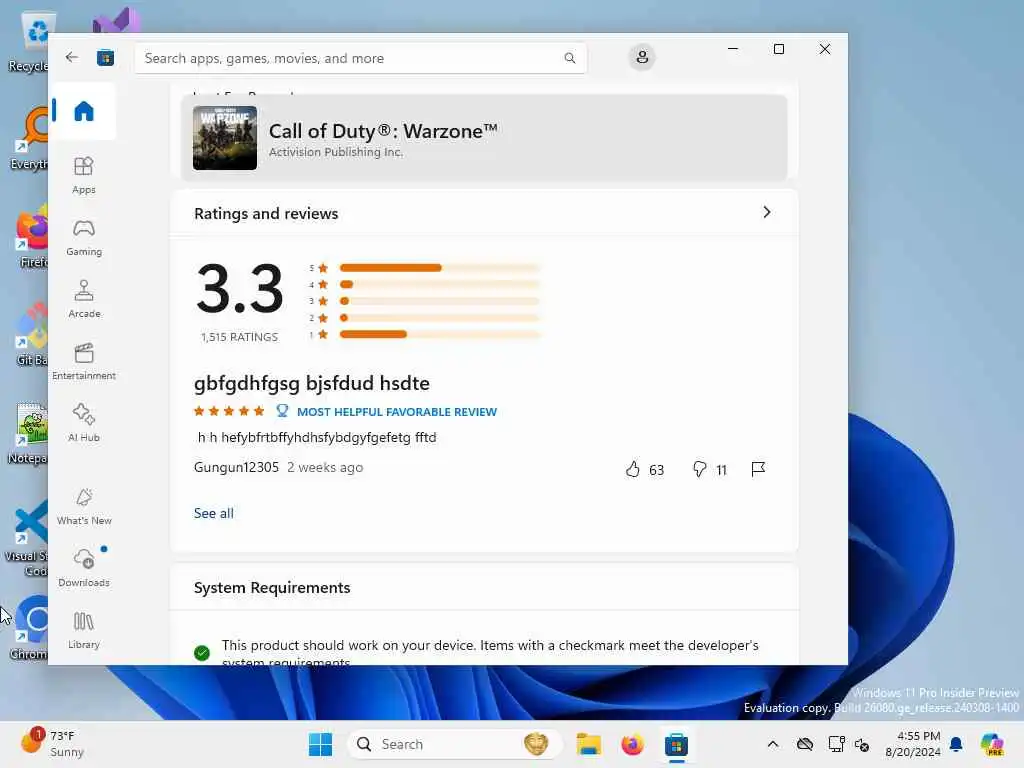Click the Activision Publishing Inc. publisher text

coord(336,152)
